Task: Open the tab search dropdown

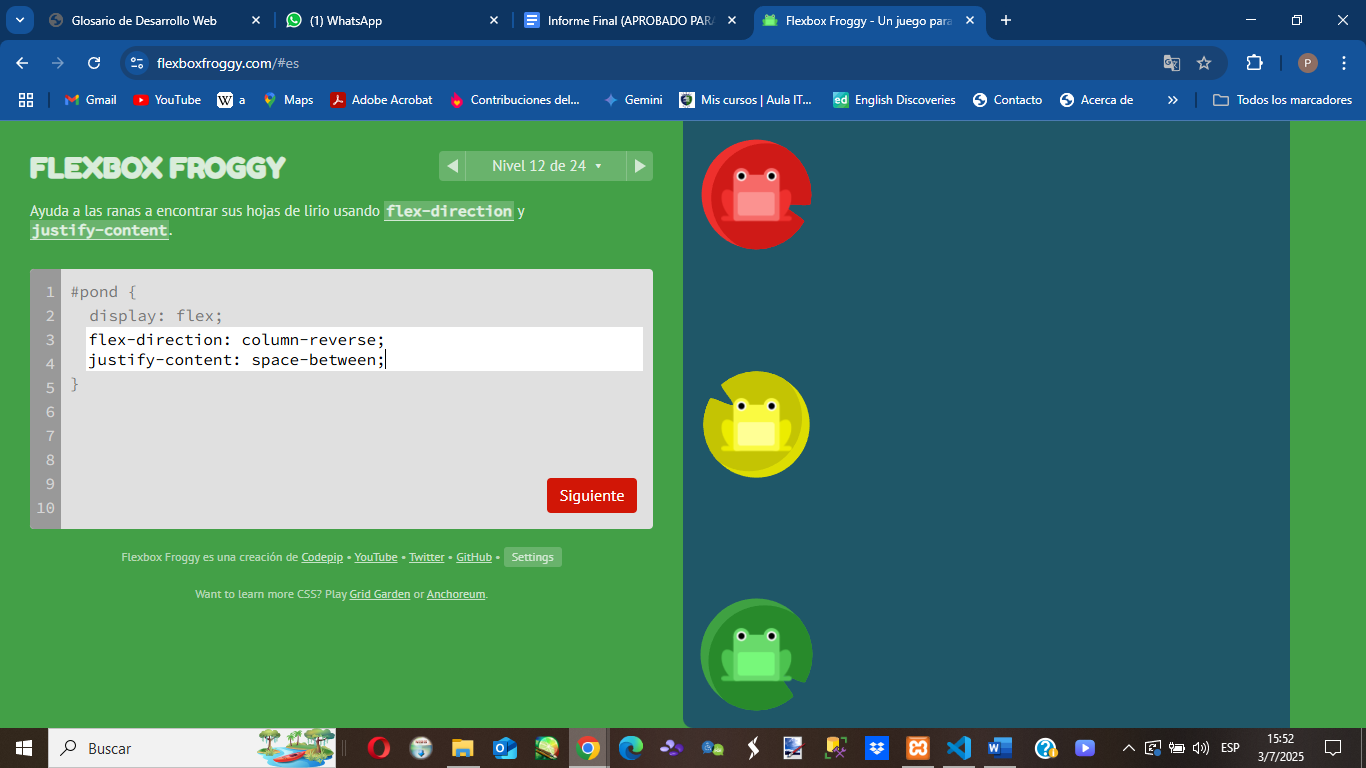Action: click(x=18, y=20)
